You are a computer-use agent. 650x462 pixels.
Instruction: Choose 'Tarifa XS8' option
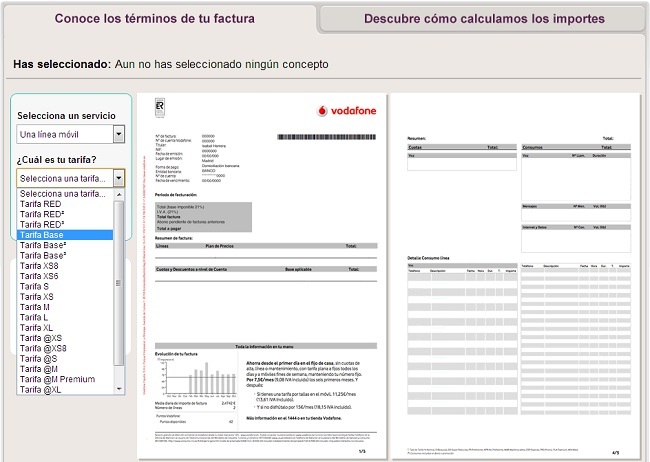(x=65, y=266)
